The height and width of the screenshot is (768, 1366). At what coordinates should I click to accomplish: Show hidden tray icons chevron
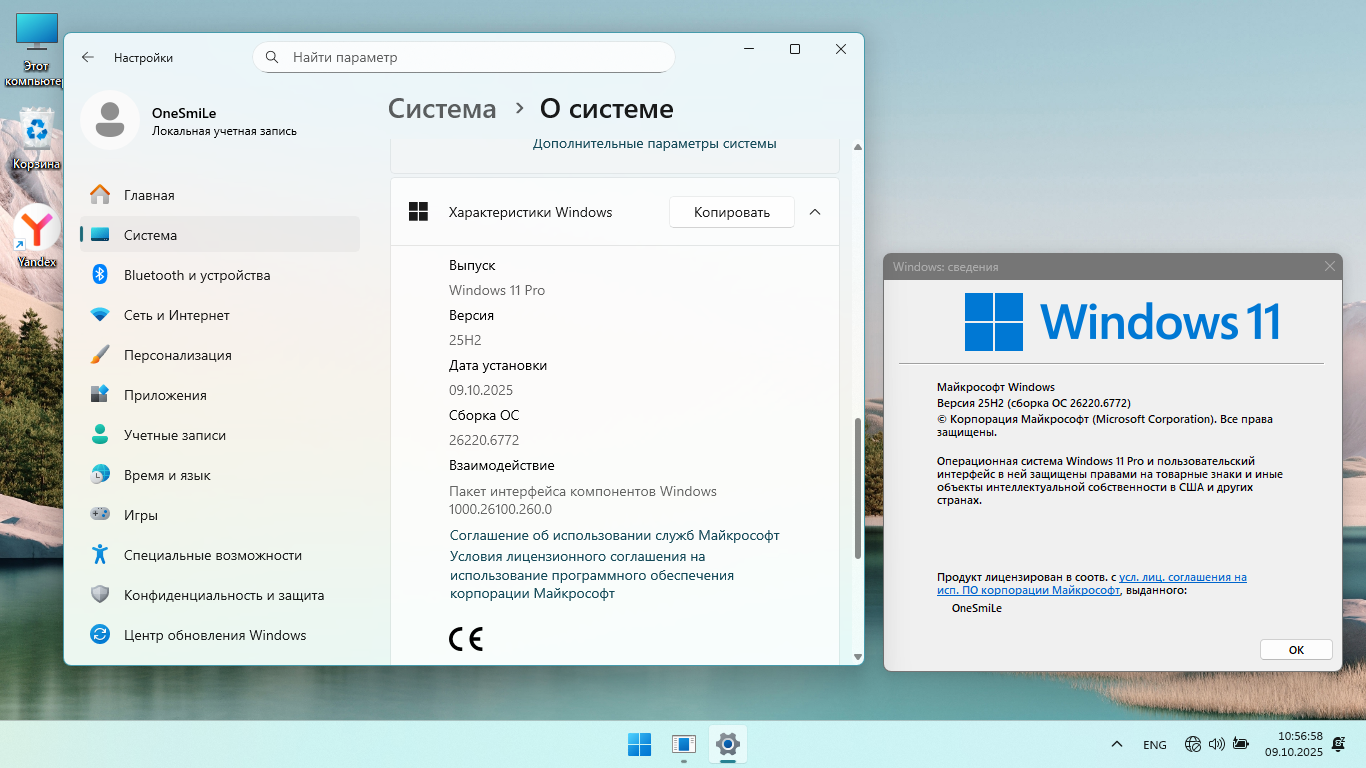click(1116, 745)
